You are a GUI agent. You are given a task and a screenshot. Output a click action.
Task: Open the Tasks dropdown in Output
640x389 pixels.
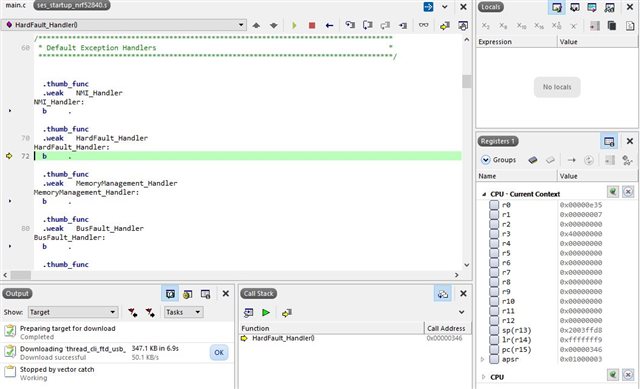point(183,312)
